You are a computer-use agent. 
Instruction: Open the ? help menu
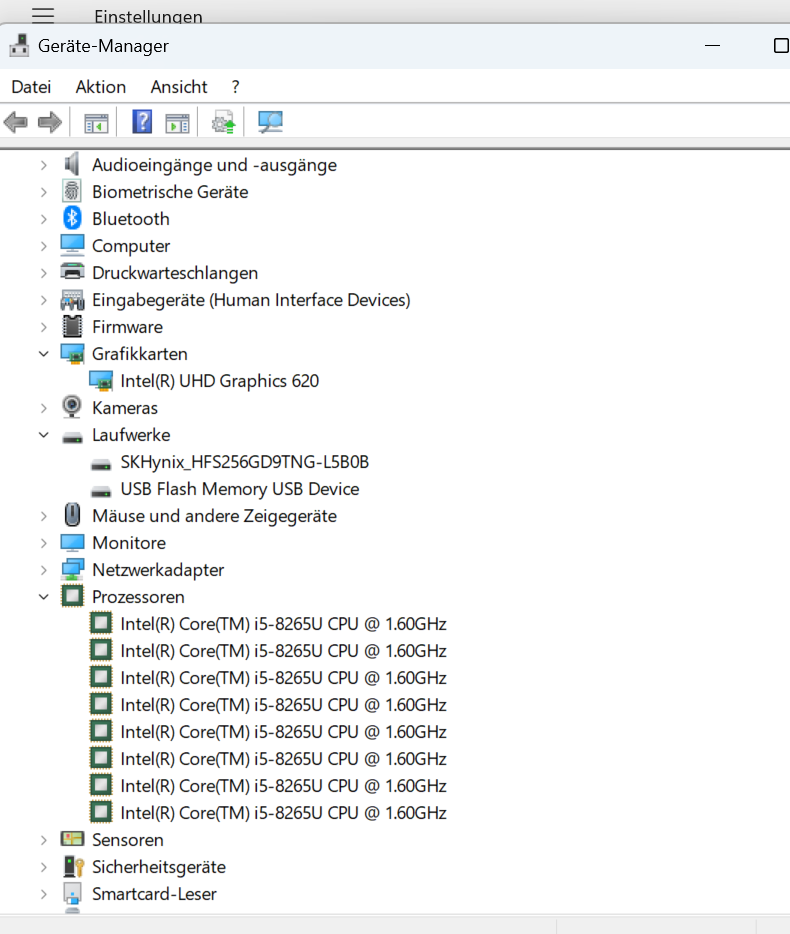[x=235, y=87]
